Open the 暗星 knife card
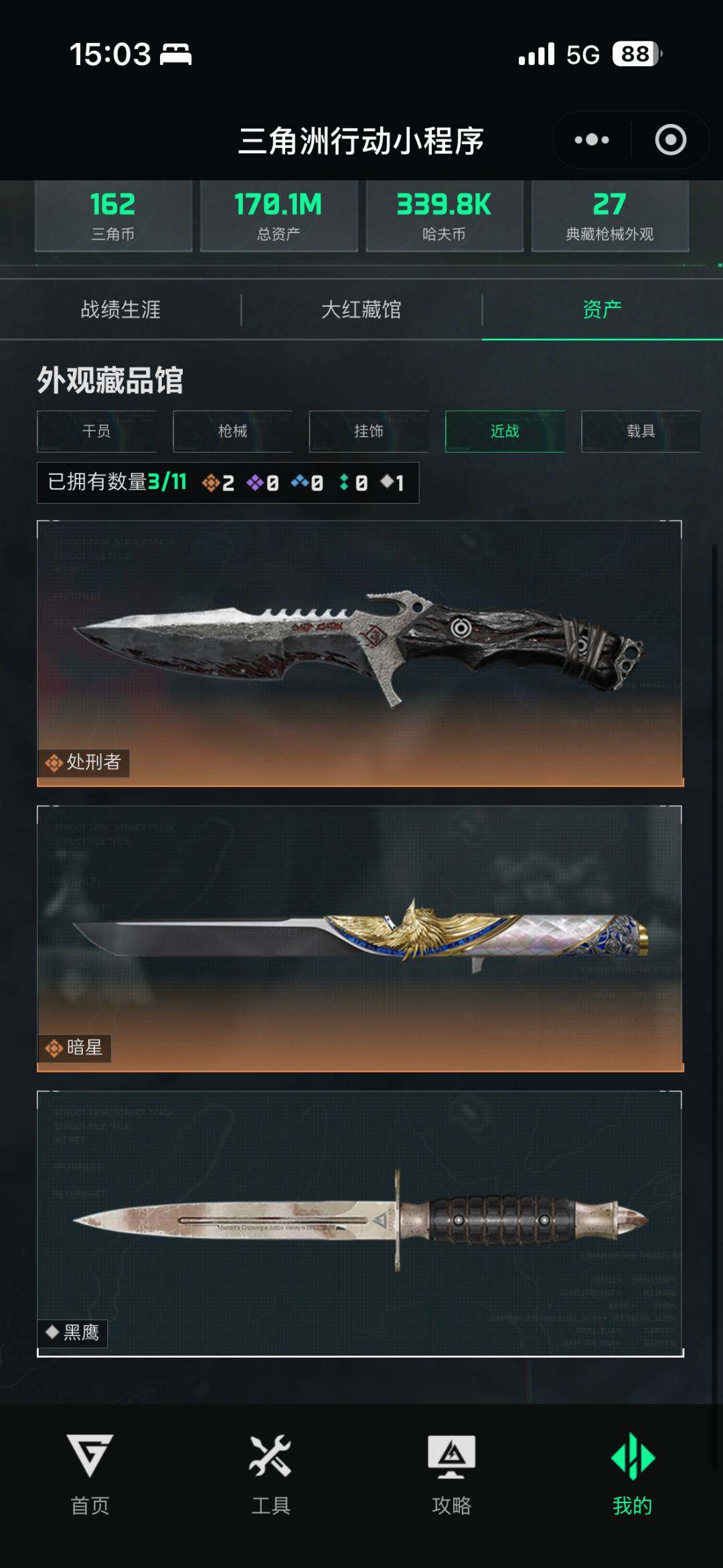The width and height of the screenshot is (723, 1568). click(x=360, y=938)
